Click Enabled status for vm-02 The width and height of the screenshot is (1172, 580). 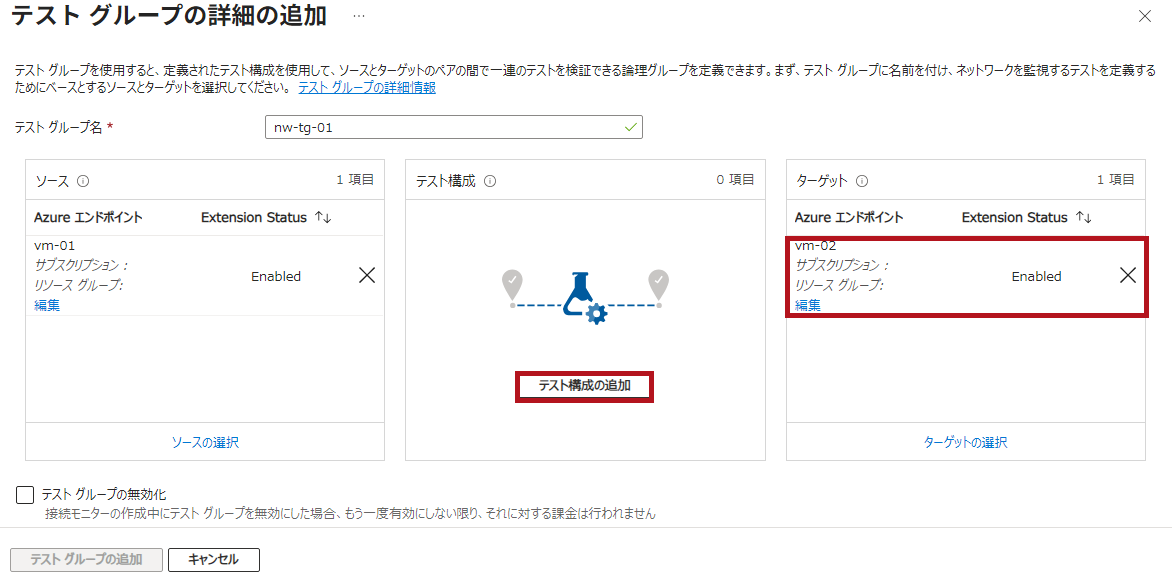pyautogui.click(x=1037, y=276)
